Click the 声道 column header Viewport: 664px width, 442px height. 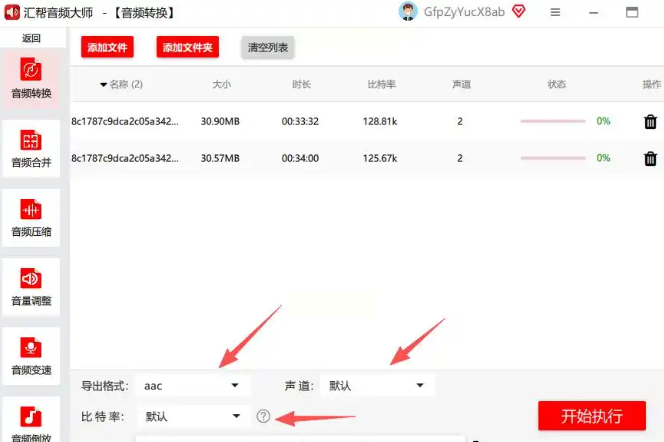coord(461,84)
